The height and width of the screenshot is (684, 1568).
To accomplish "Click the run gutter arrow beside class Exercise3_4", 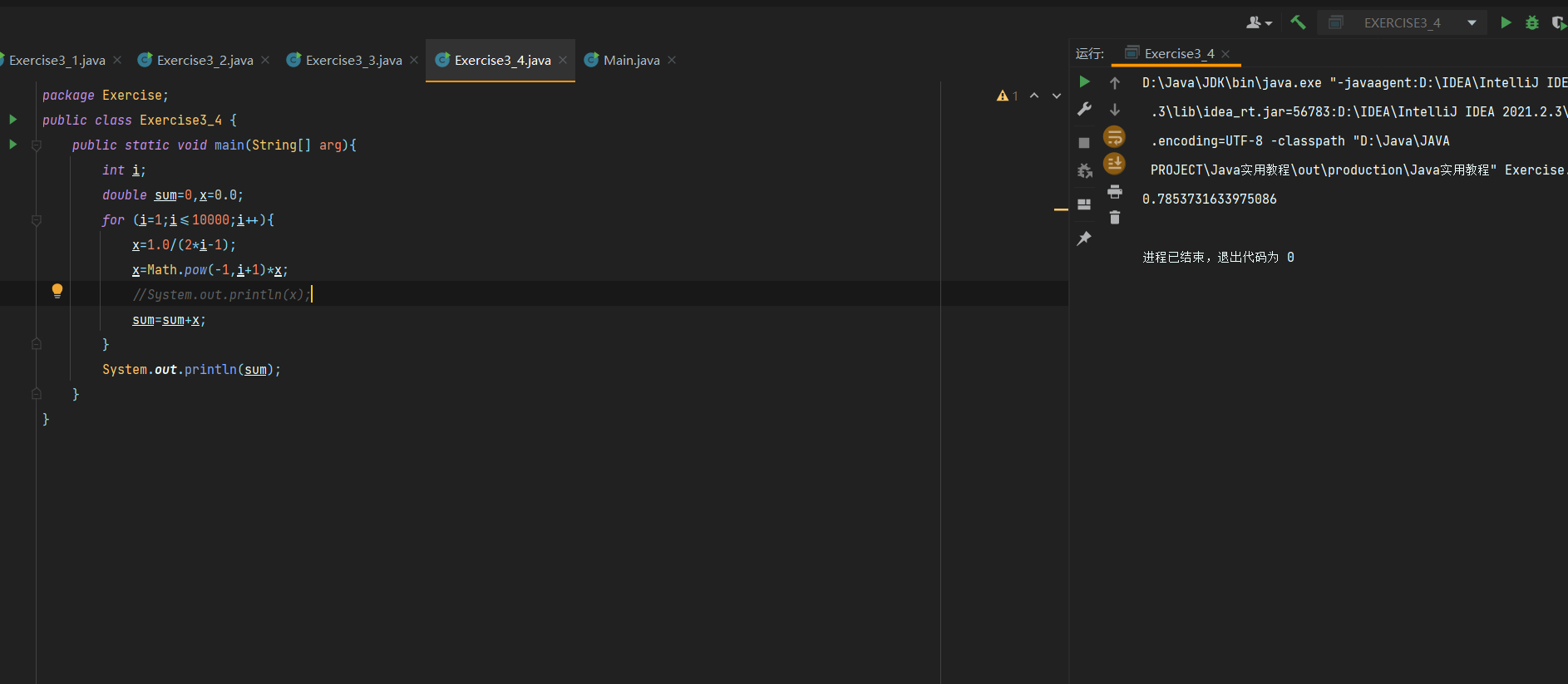I will [13, 120].
